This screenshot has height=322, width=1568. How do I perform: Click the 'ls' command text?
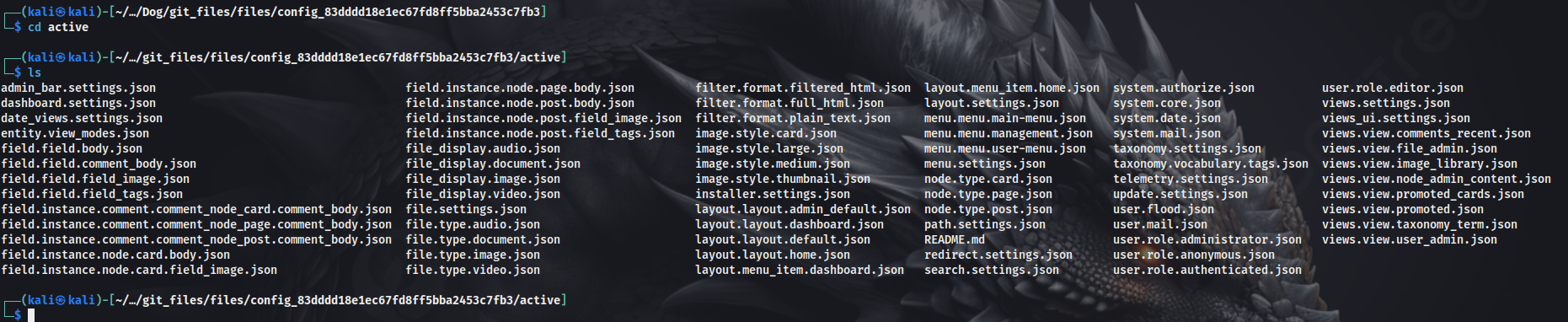pyautogui.click(x=35, y=72)
